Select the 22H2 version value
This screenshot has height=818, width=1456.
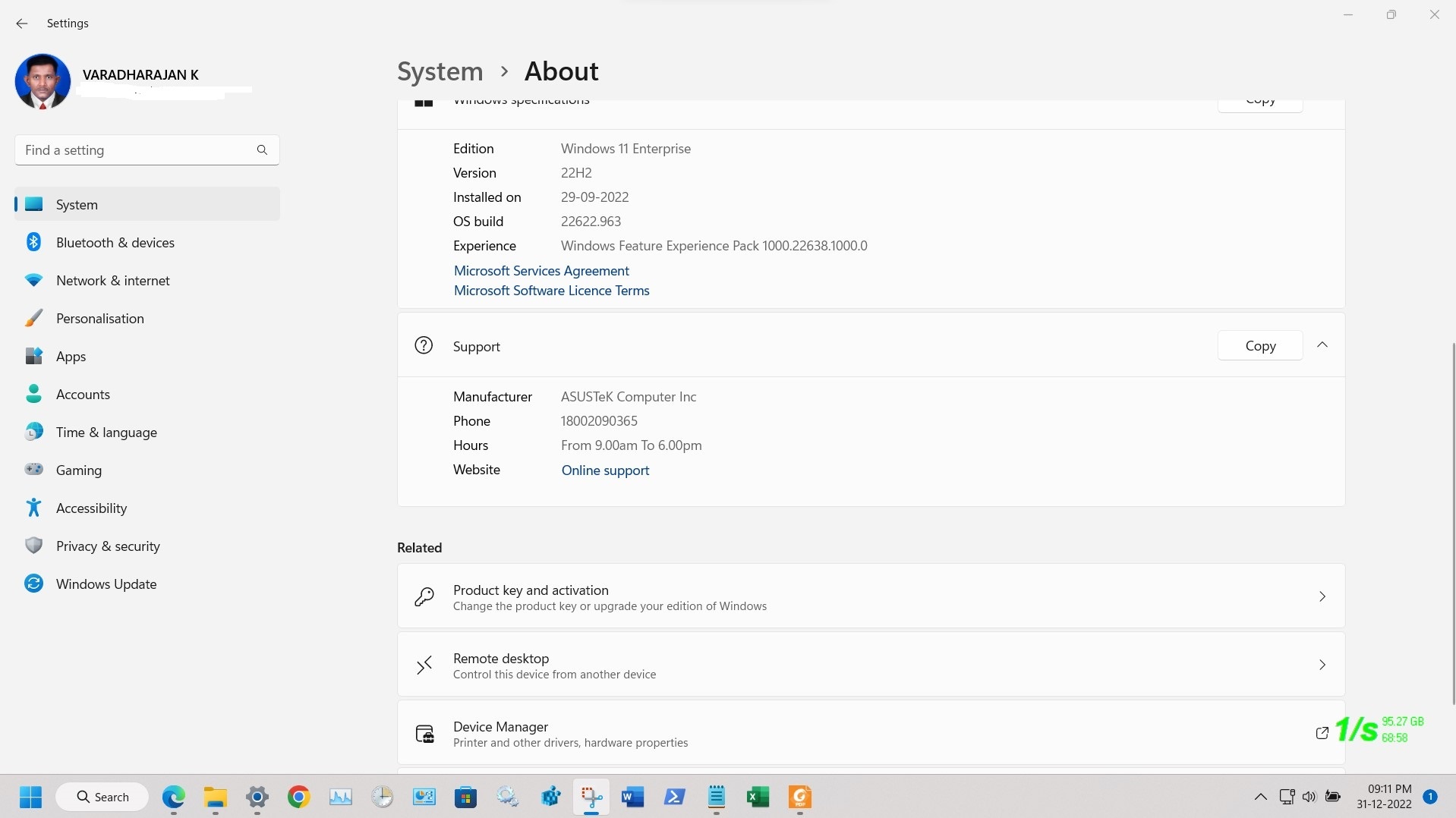[x=576, y=173]
